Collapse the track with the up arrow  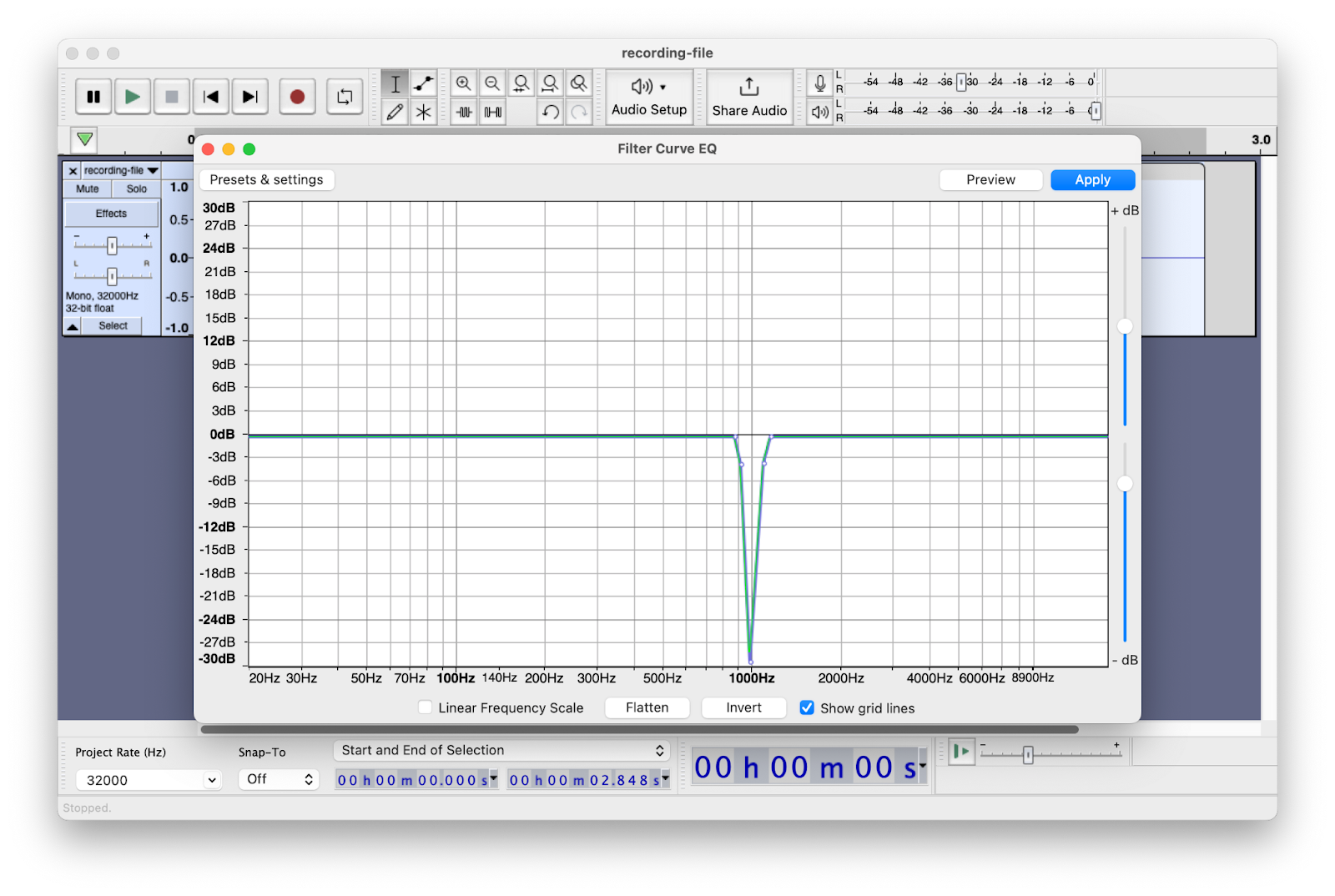73,326
